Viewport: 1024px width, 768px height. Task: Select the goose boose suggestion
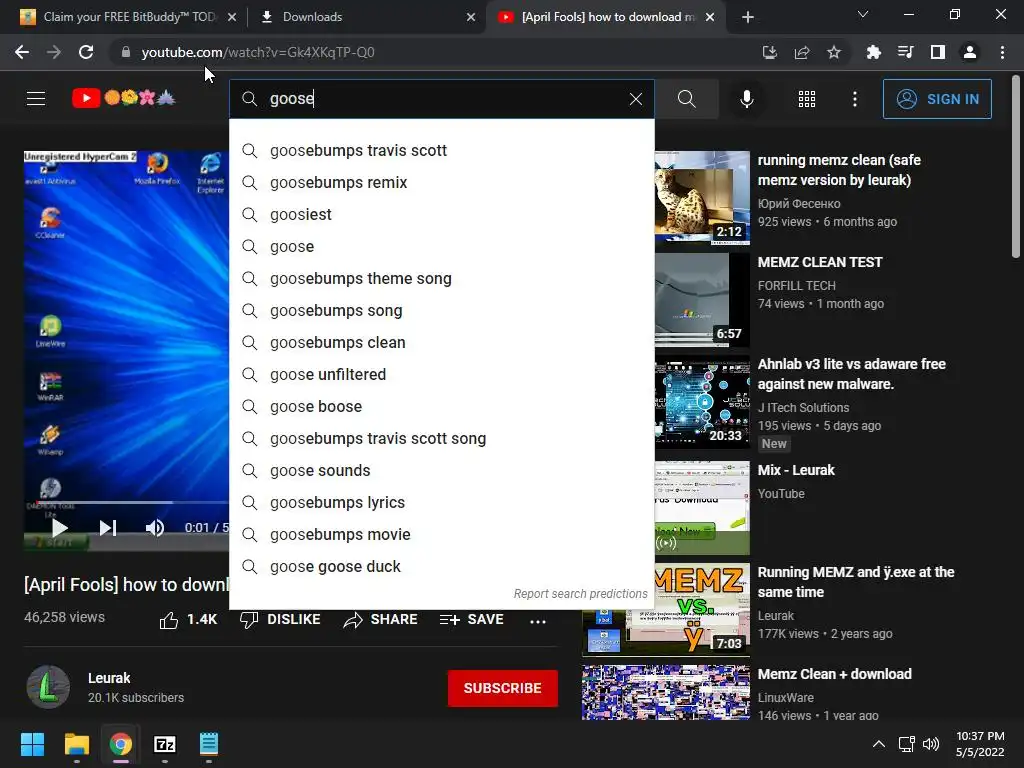coord(442,406)
